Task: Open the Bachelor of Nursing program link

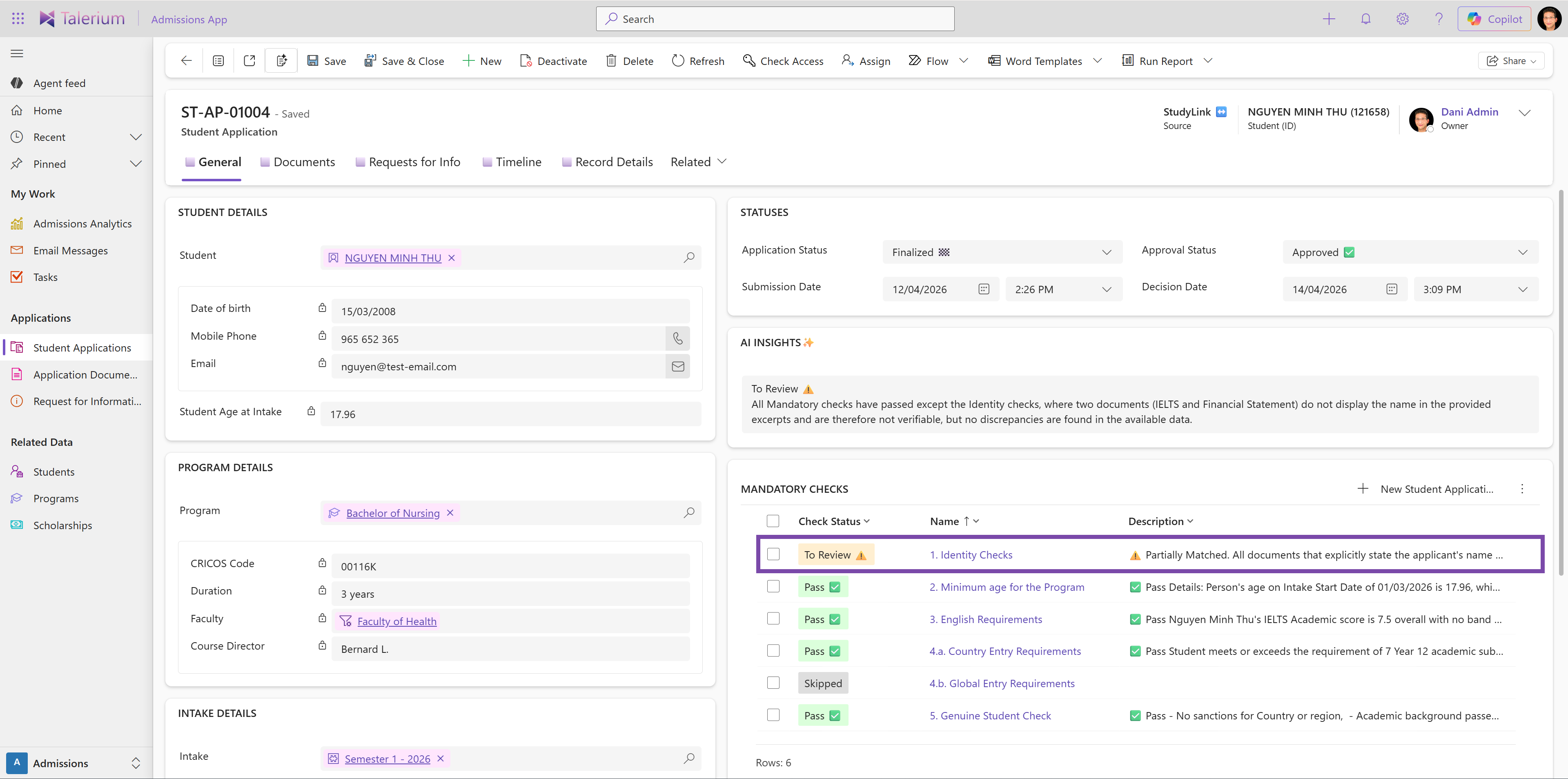Action: 392,512
